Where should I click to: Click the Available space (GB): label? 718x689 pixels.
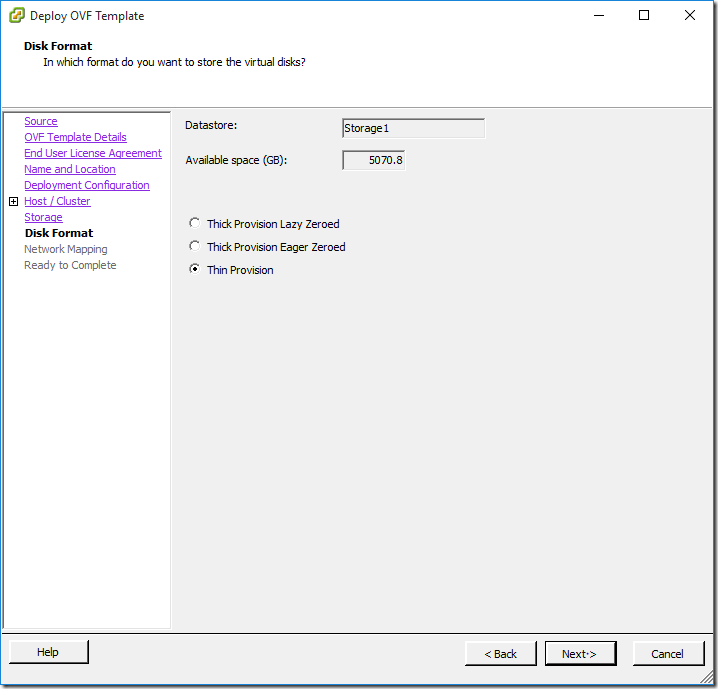click(236, 160)
